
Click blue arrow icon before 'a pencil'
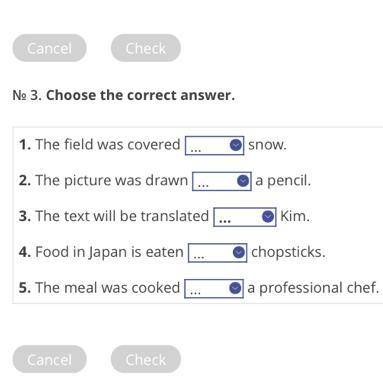pyautogui.click(x=243, y=181)
